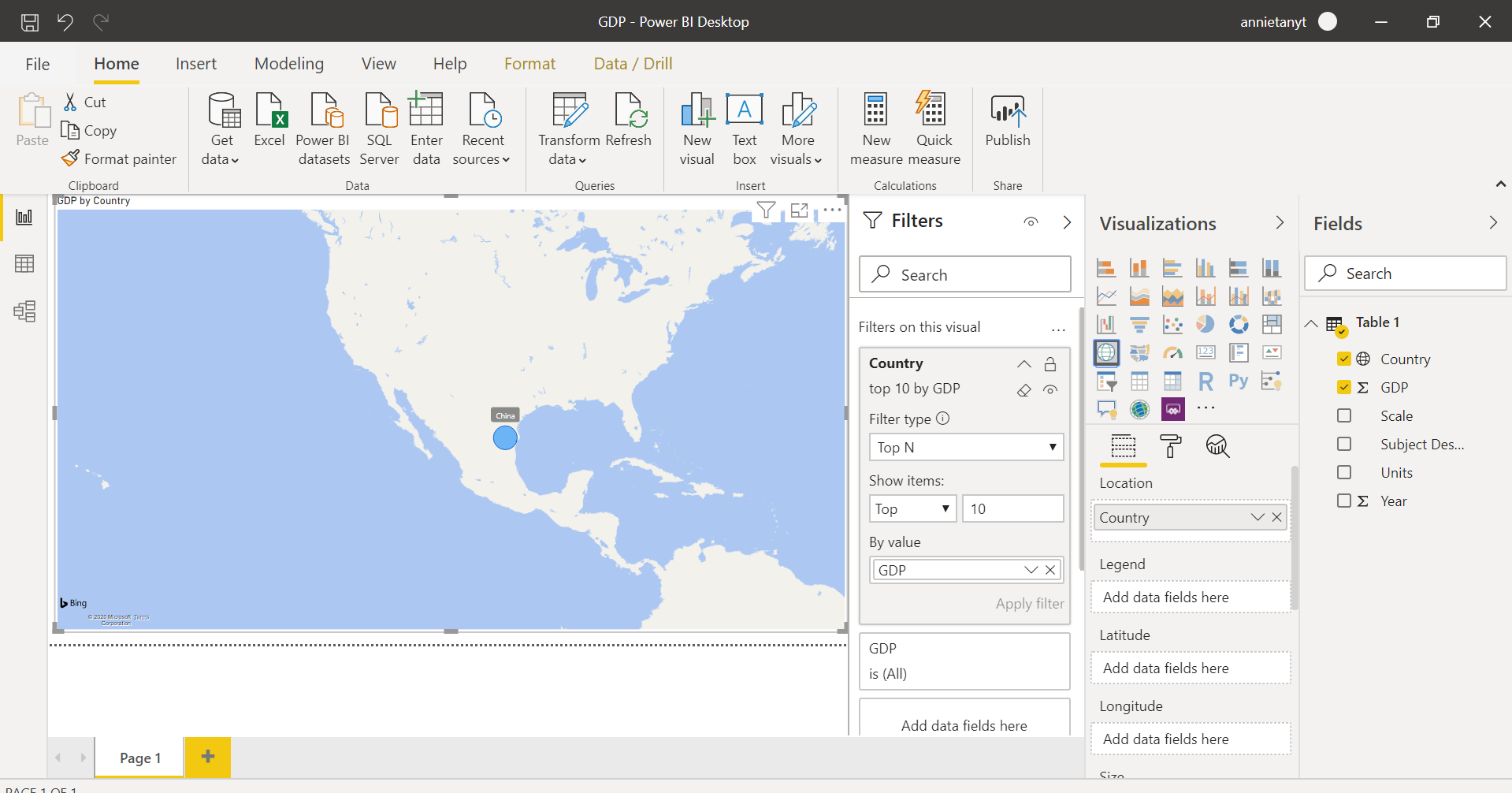Click Get data in the ribbon
The image size is (1512, 793).
221,129
